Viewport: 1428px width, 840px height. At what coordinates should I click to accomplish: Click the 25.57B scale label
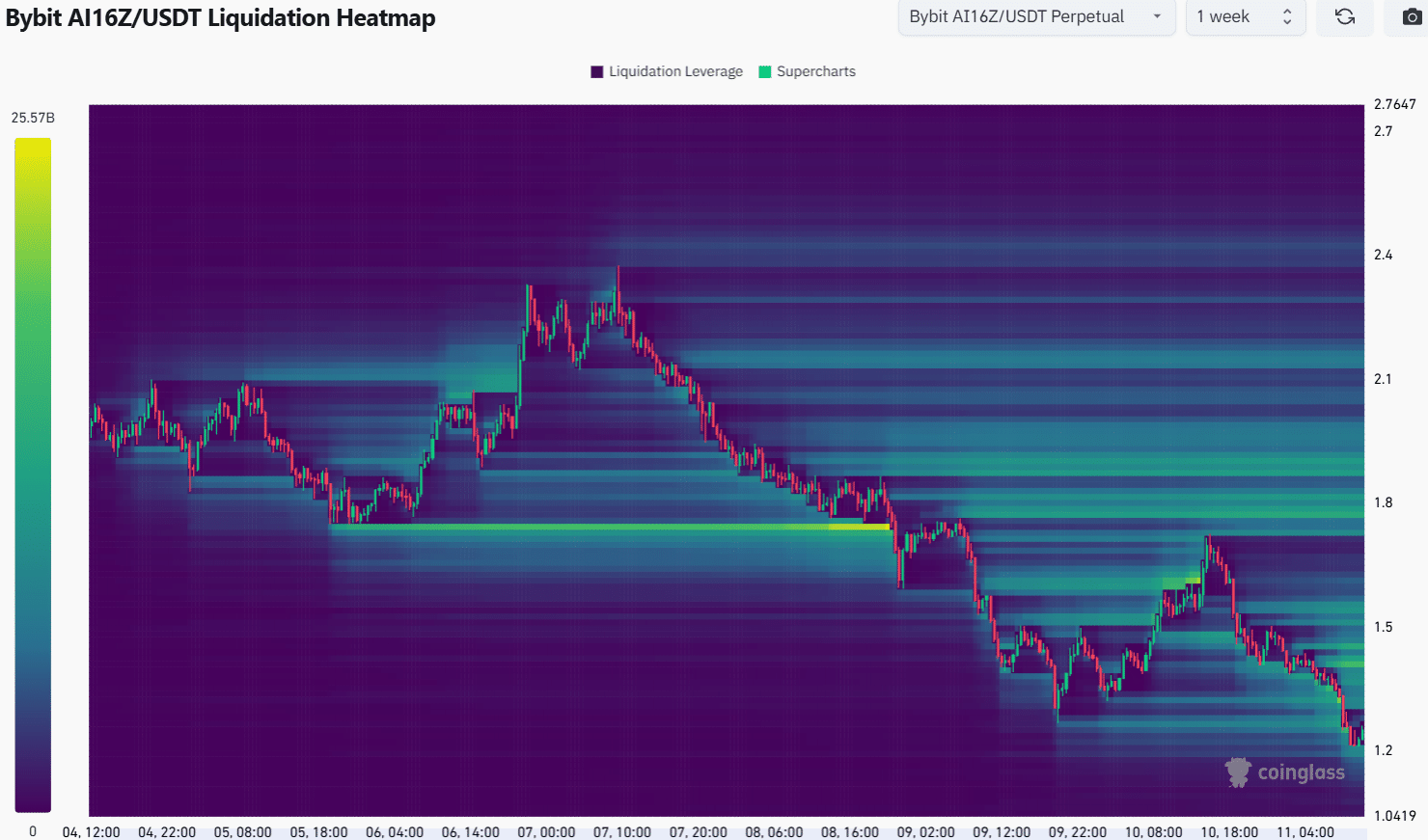click(x=32, y=117)
